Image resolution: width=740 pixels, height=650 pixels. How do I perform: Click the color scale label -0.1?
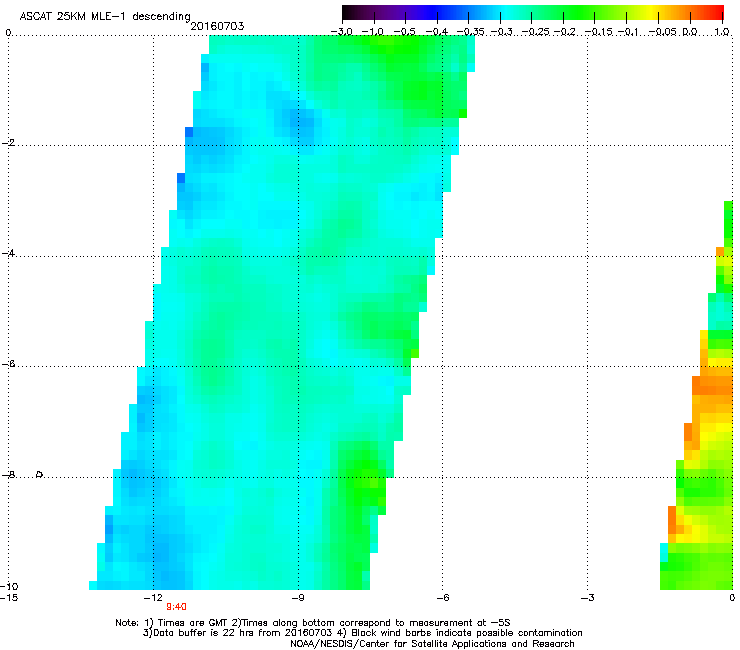[628, 32]
